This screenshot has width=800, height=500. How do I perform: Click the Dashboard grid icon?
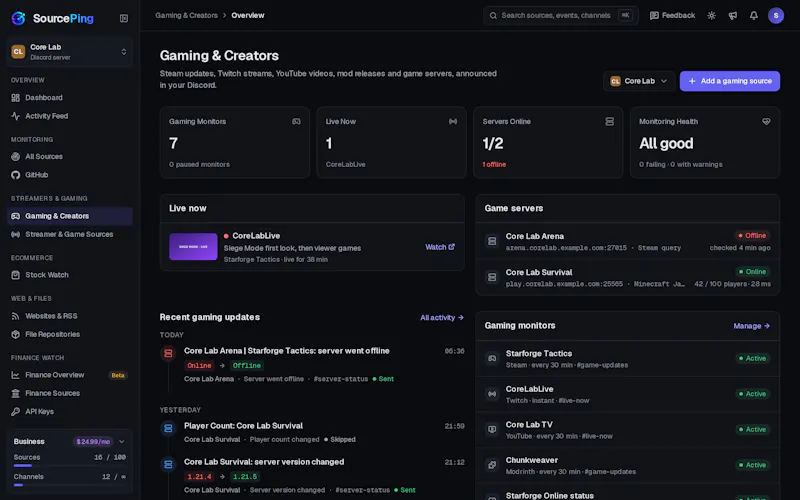(15, 97)
